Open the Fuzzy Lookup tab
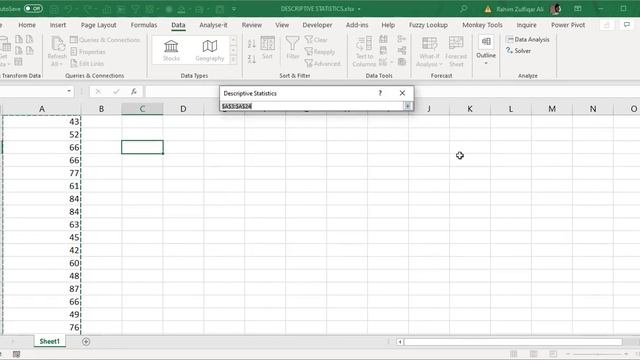This screenshot has height=360, width=640. pos(428,25)
